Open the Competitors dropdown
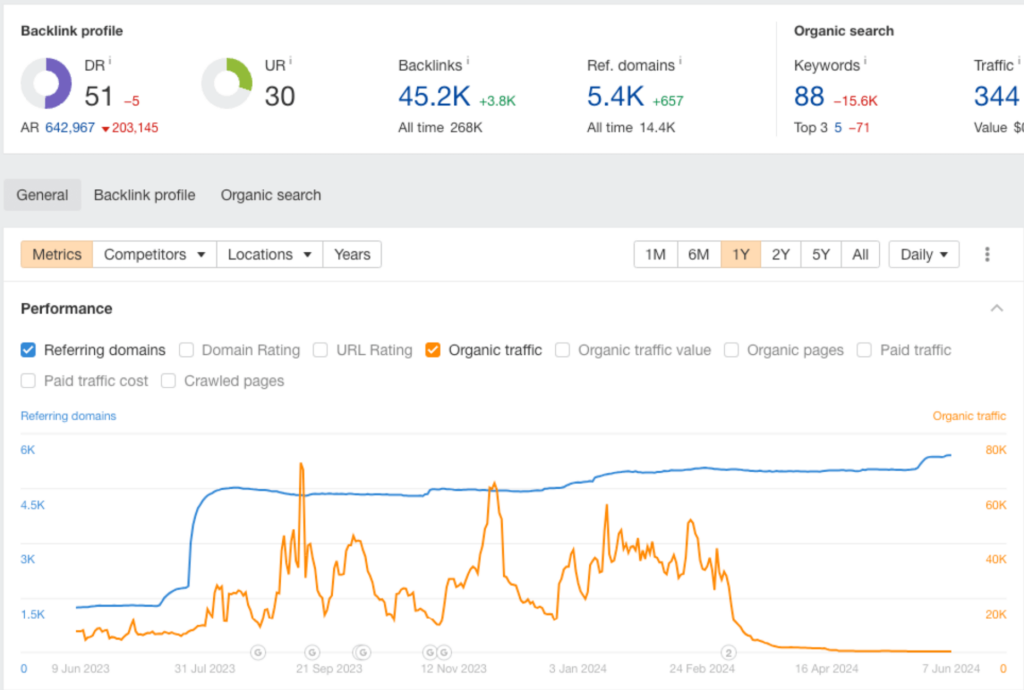Viewport: 1024px width, 690px height. click(154, 254)
